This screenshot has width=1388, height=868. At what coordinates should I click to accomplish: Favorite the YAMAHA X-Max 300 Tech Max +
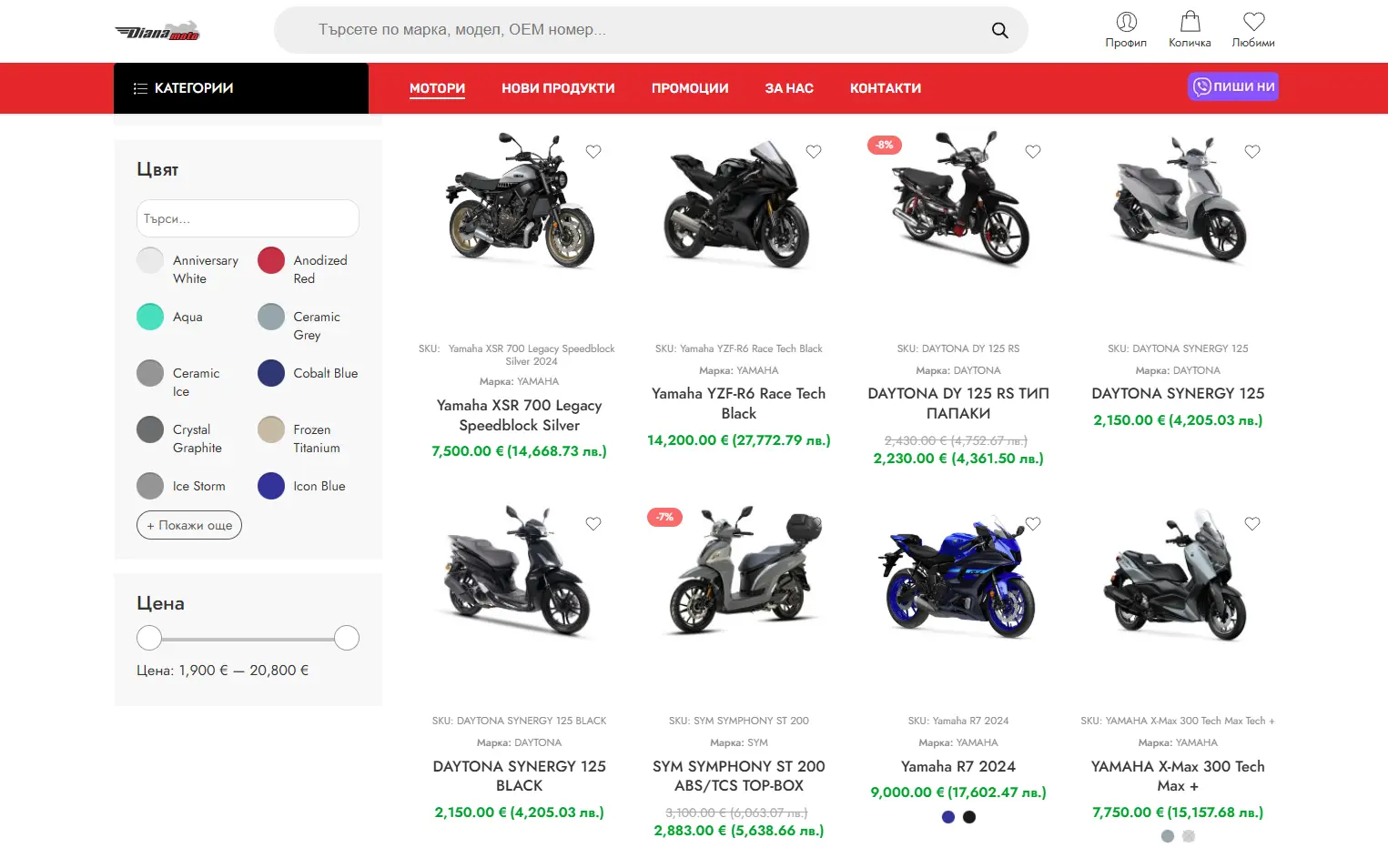pos(1252,524)
